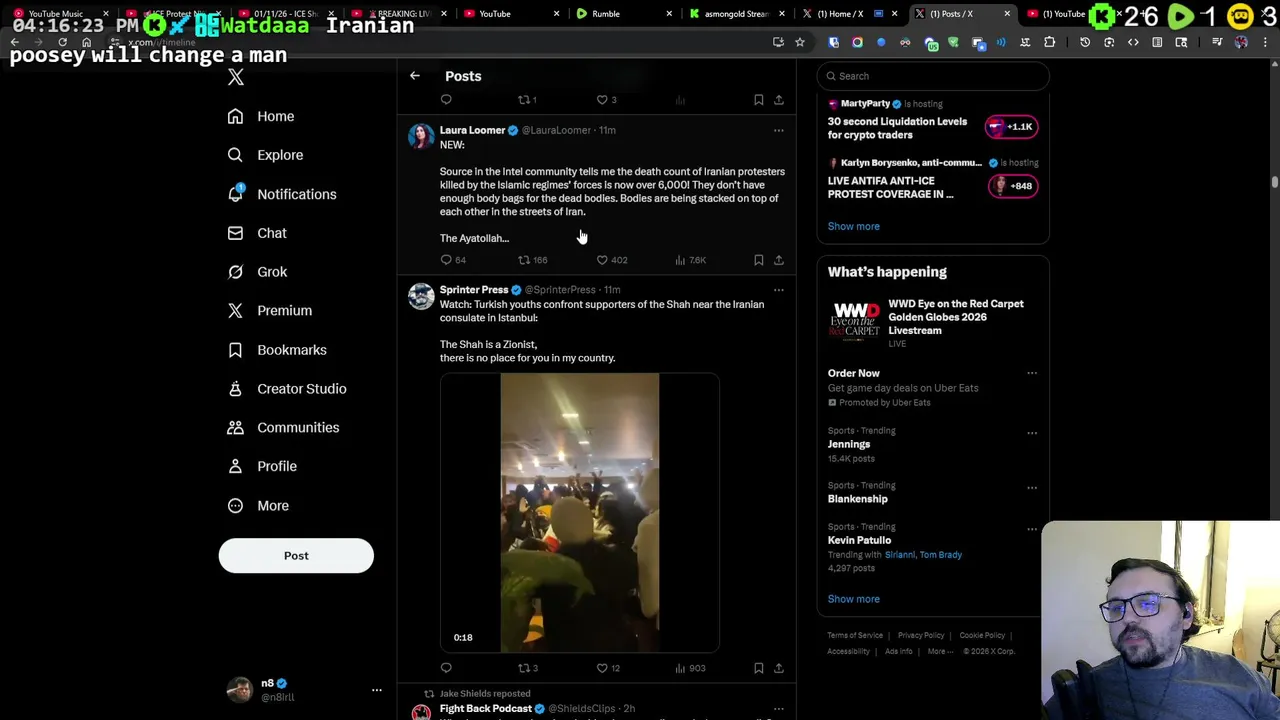Image resolution: width=1280 pixels, height=720 pixels.
Task: Open Fight Back Podcast profile
Action: (x=485, y=709)
